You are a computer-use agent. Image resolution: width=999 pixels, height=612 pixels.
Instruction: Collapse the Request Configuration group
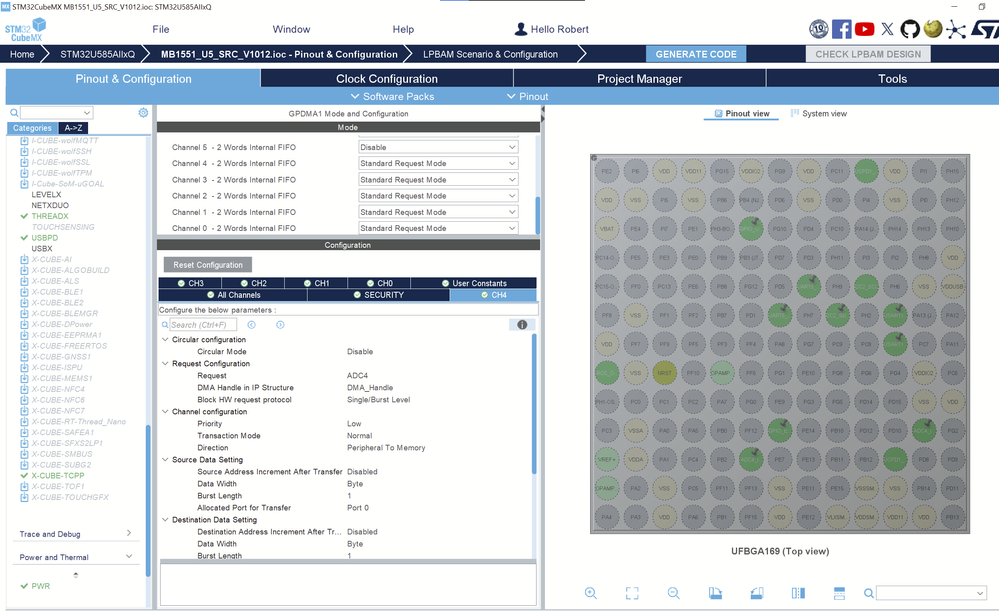165,364
